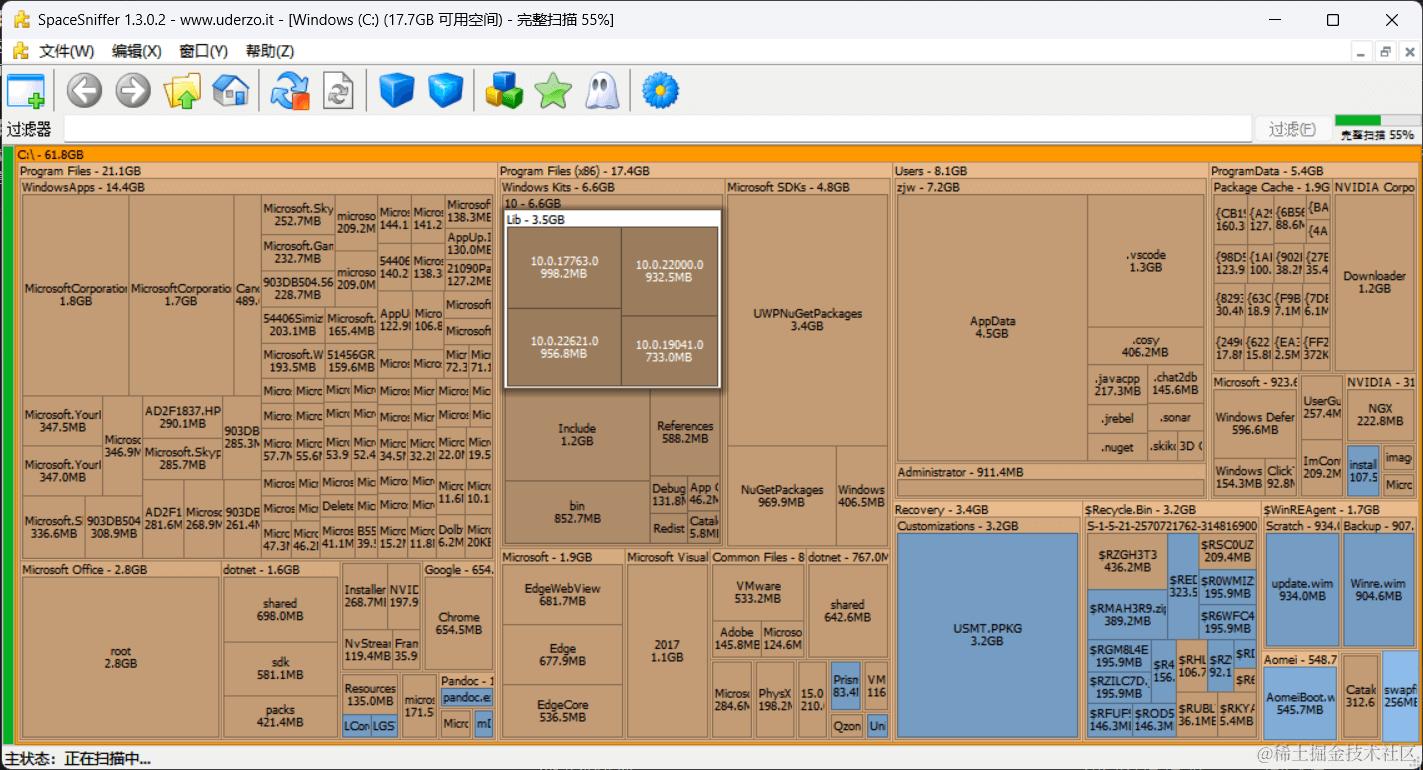Select the VMware 533.2MB block
Viewport: 1423px width, 770px height.
[757, 592]
